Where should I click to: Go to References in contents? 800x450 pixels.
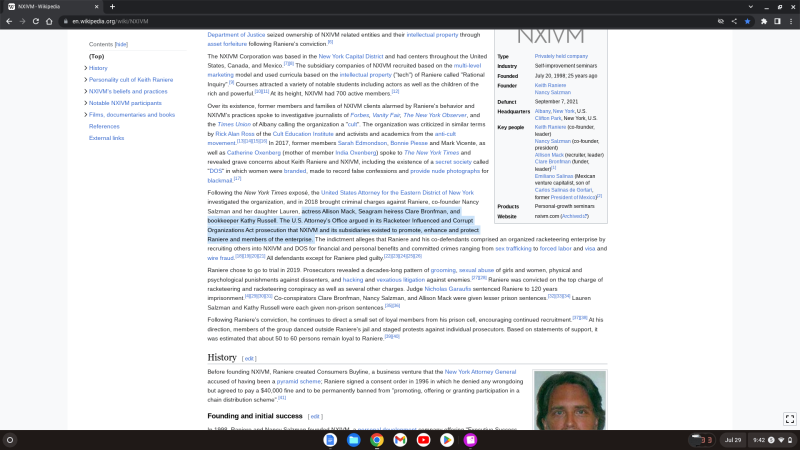[104, 127]
